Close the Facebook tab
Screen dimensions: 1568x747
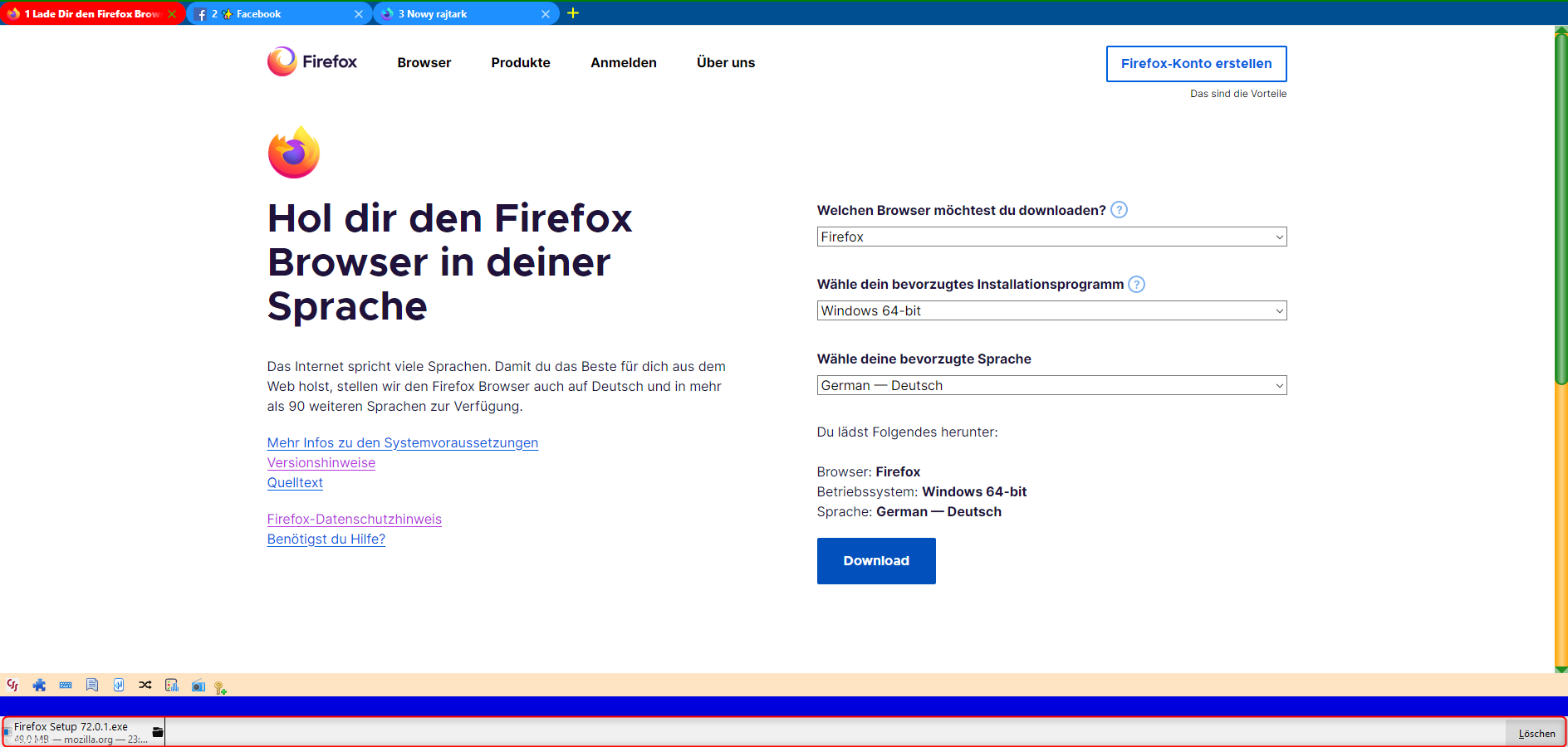click(x=359, y=14)
